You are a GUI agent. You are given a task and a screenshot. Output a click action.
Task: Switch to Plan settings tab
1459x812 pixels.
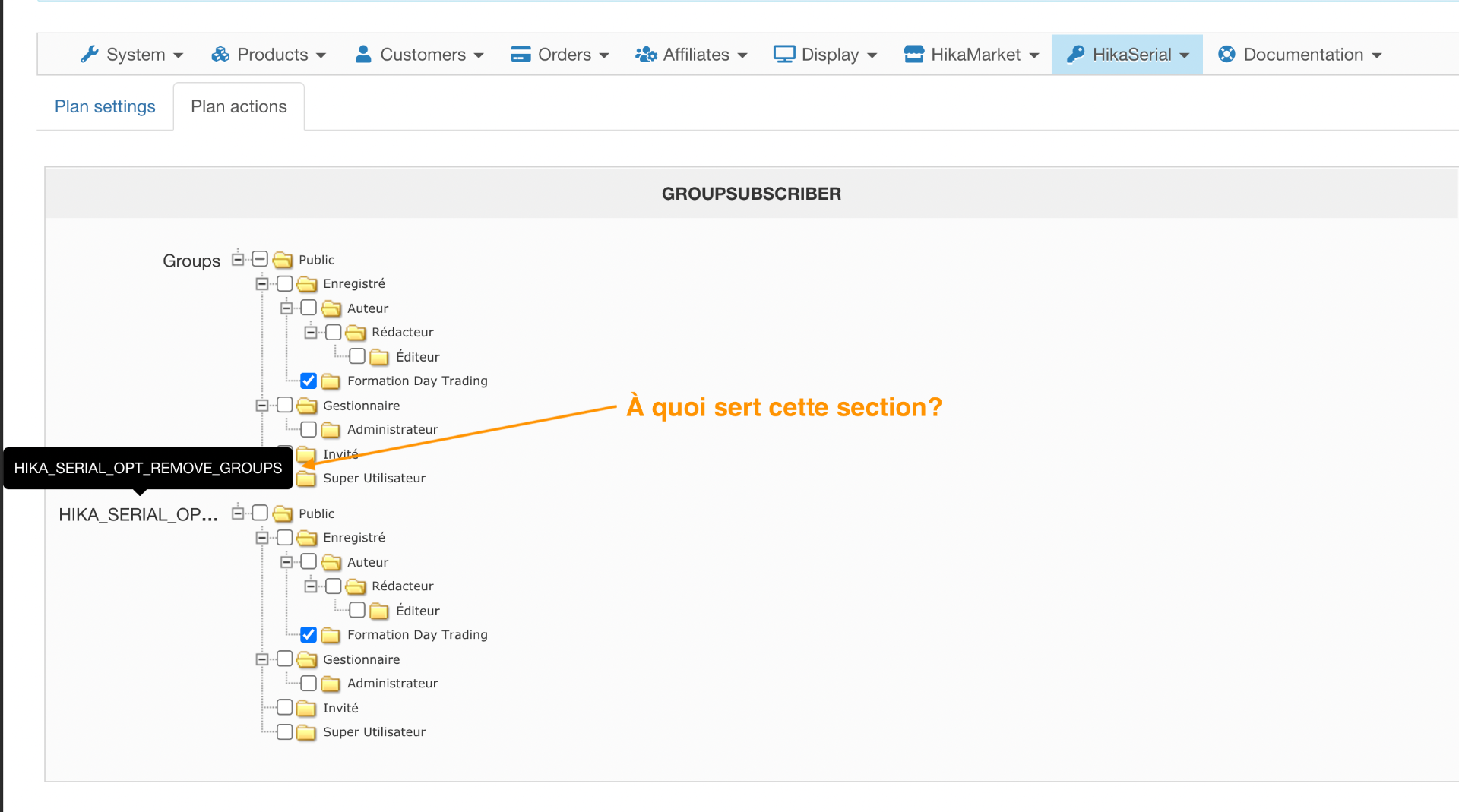pyautogui.click(x=105, y=106)
